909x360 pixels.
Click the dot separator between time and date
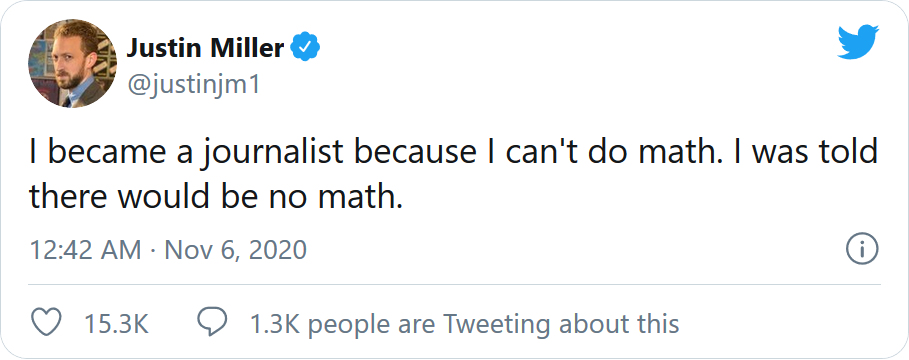[153, 250]
